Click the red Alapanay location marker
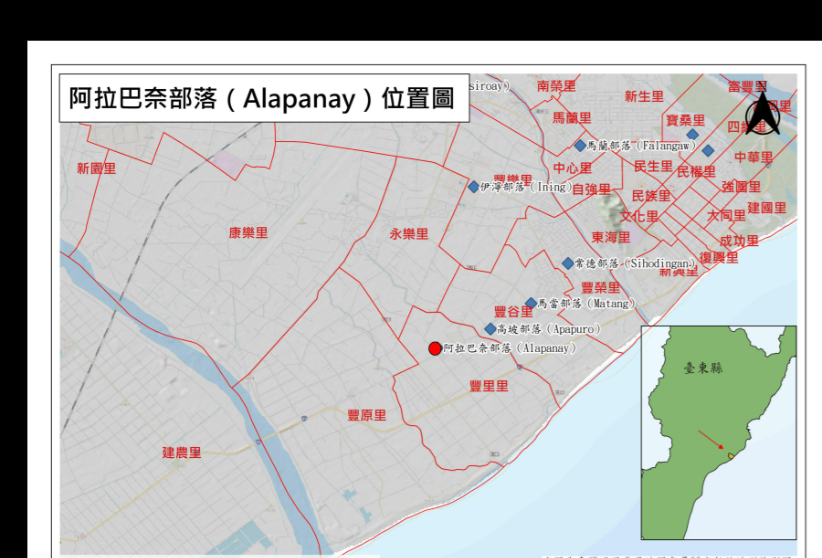822x558 pixels. [434, 348]
